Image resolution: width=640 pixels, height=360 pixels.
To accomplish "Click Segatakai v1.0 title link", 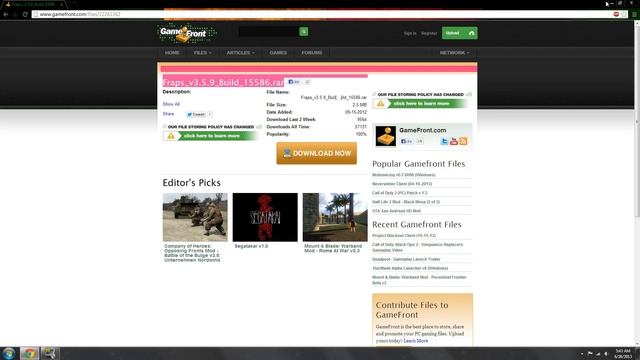I will (251, 246).
